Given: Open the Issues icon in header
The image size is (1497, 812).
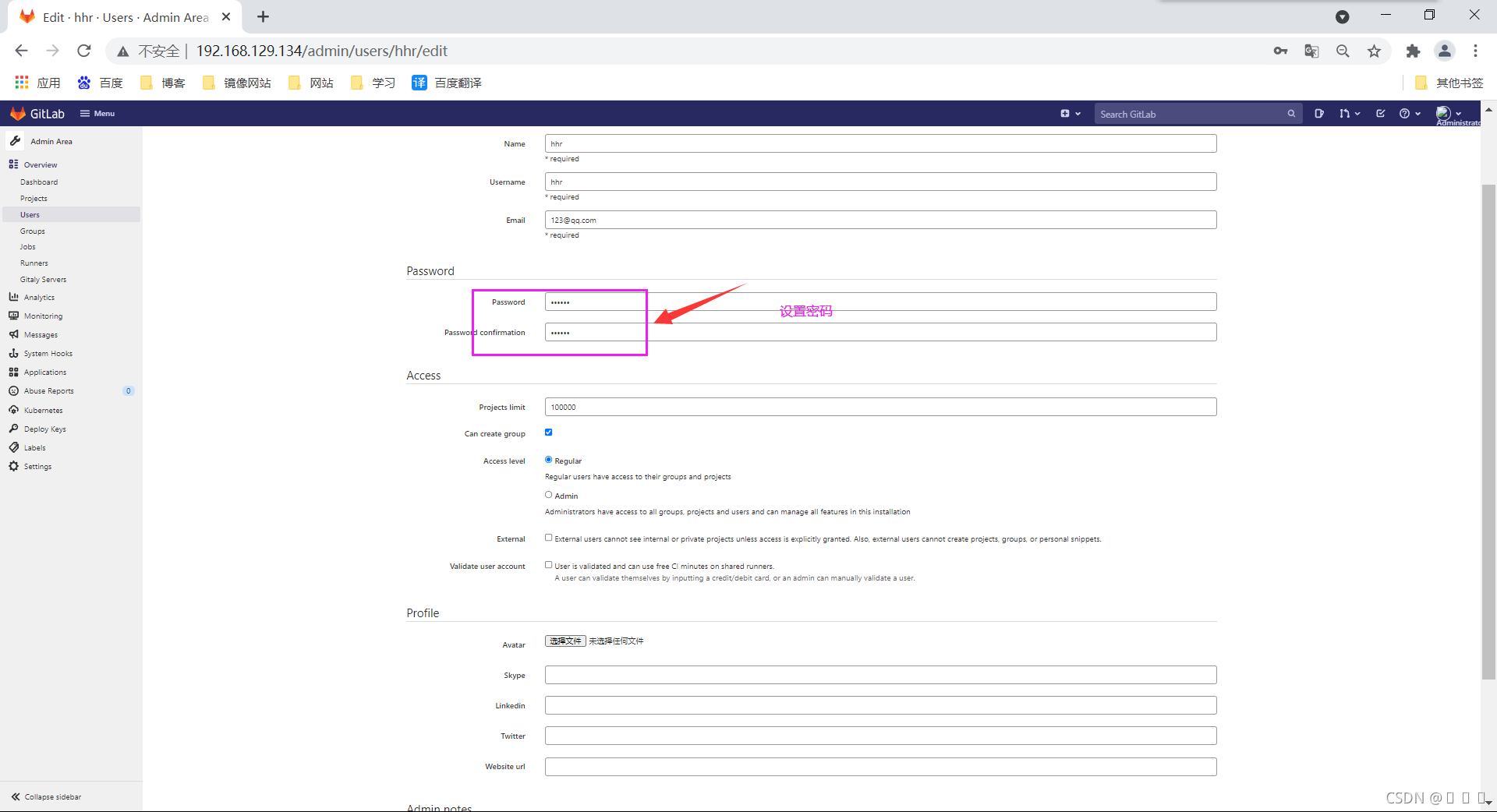Looking at the screenshot, I should click(x=1319, y=114).
